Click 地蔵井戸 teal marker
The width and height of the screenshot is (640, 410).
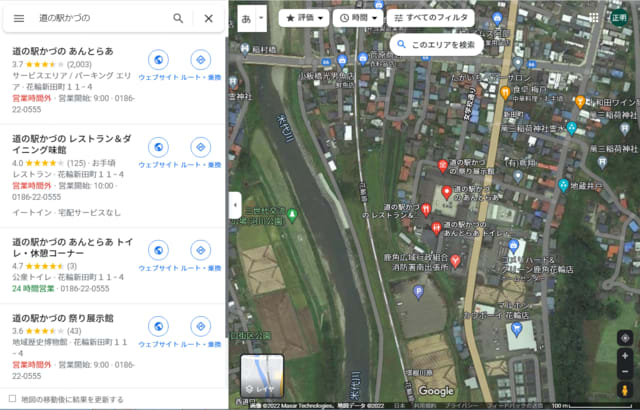(x=564, y=186)
